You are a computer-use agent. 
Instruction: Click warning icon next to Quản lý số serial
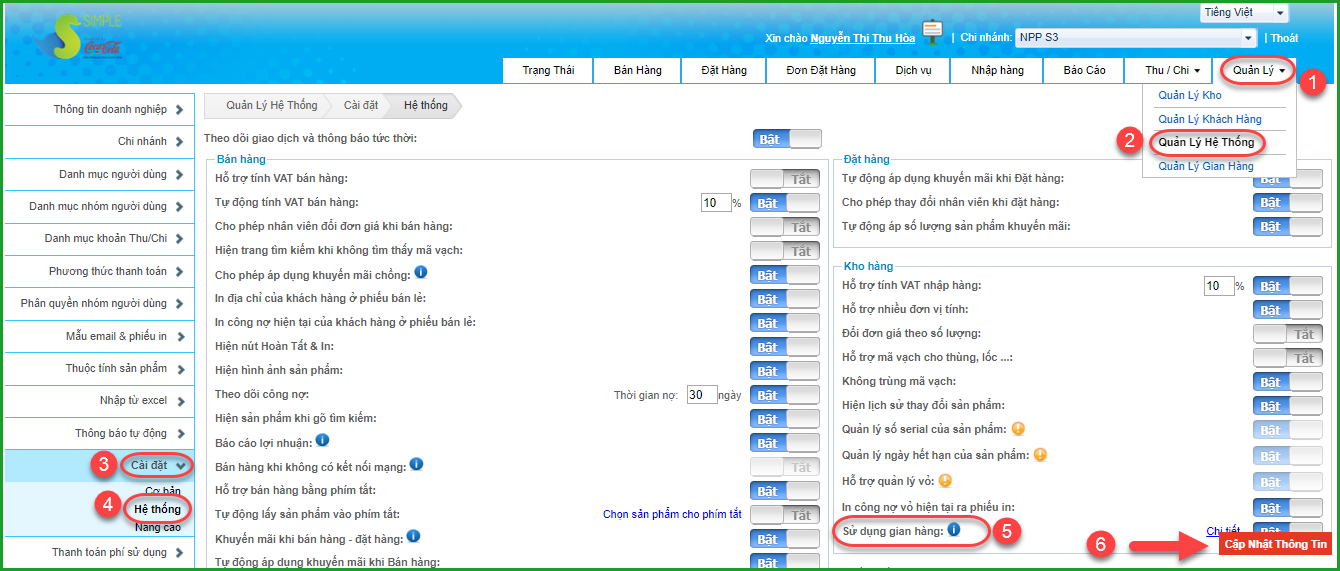click(x=1017, y=430)
